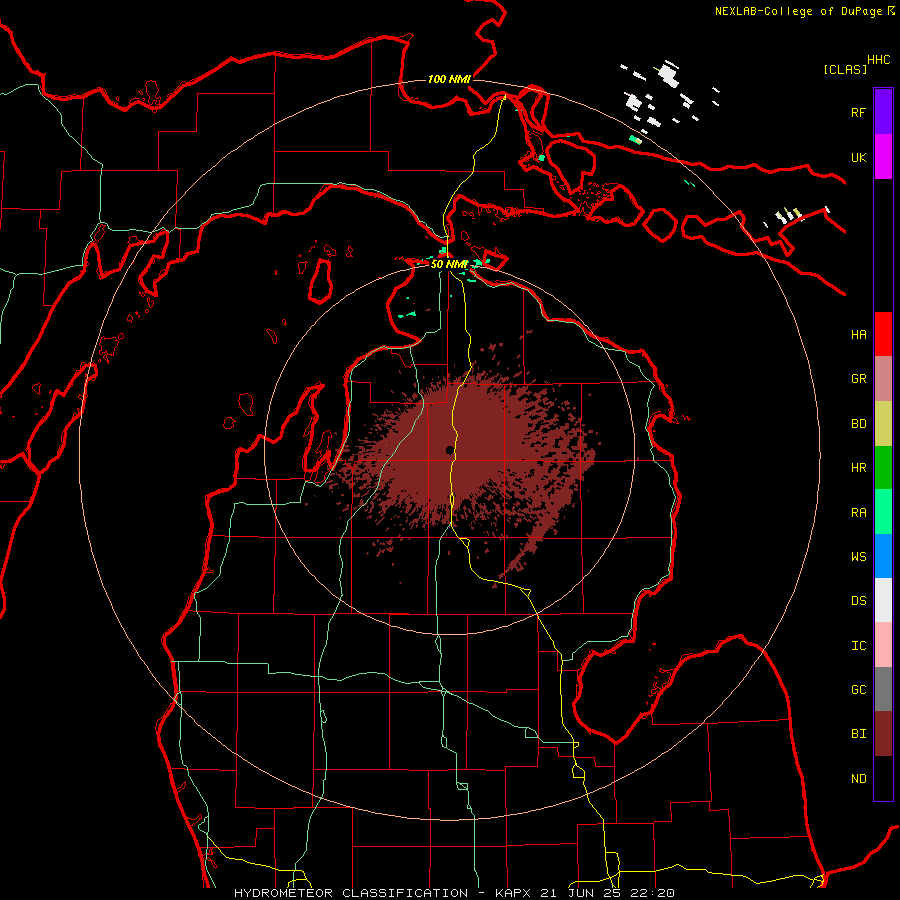900x900 pixels.
Task: Select the BD yellow legend color block
Action: click(883, 424)
